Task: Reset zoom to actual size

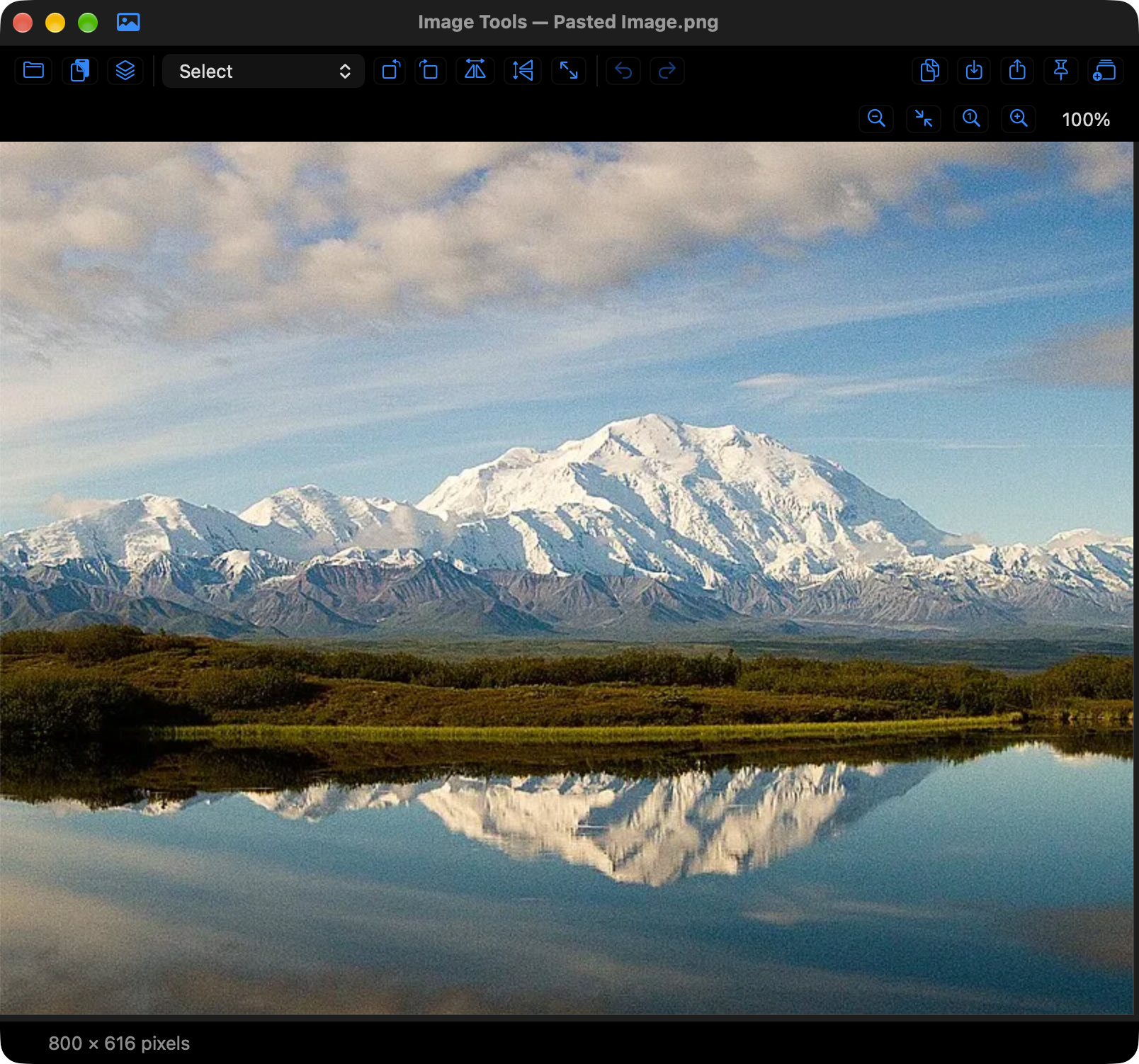Action: tap(971, 118)
